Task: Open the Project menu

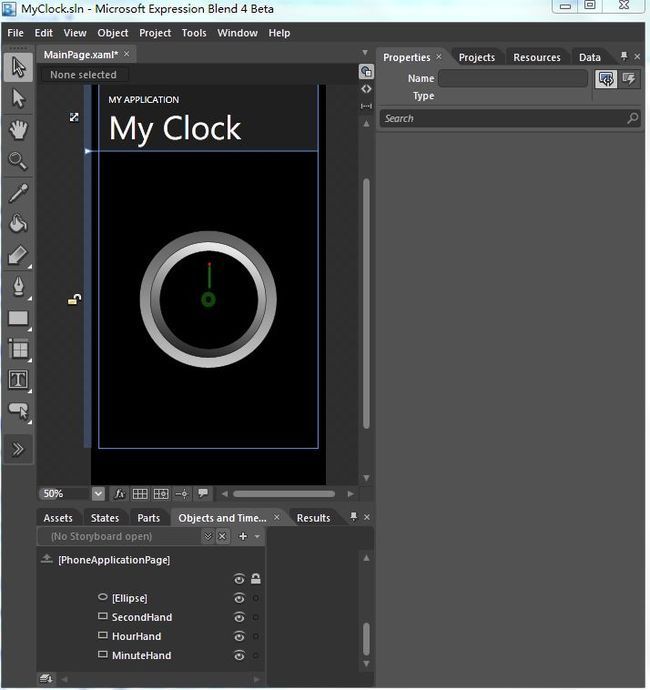Action: (155, 33)
